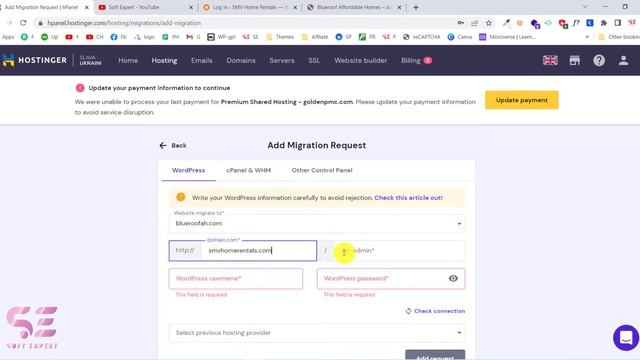Click the Update payment button
The height and width of the screenshot is (360, 640).
click(x=522, y=100)
